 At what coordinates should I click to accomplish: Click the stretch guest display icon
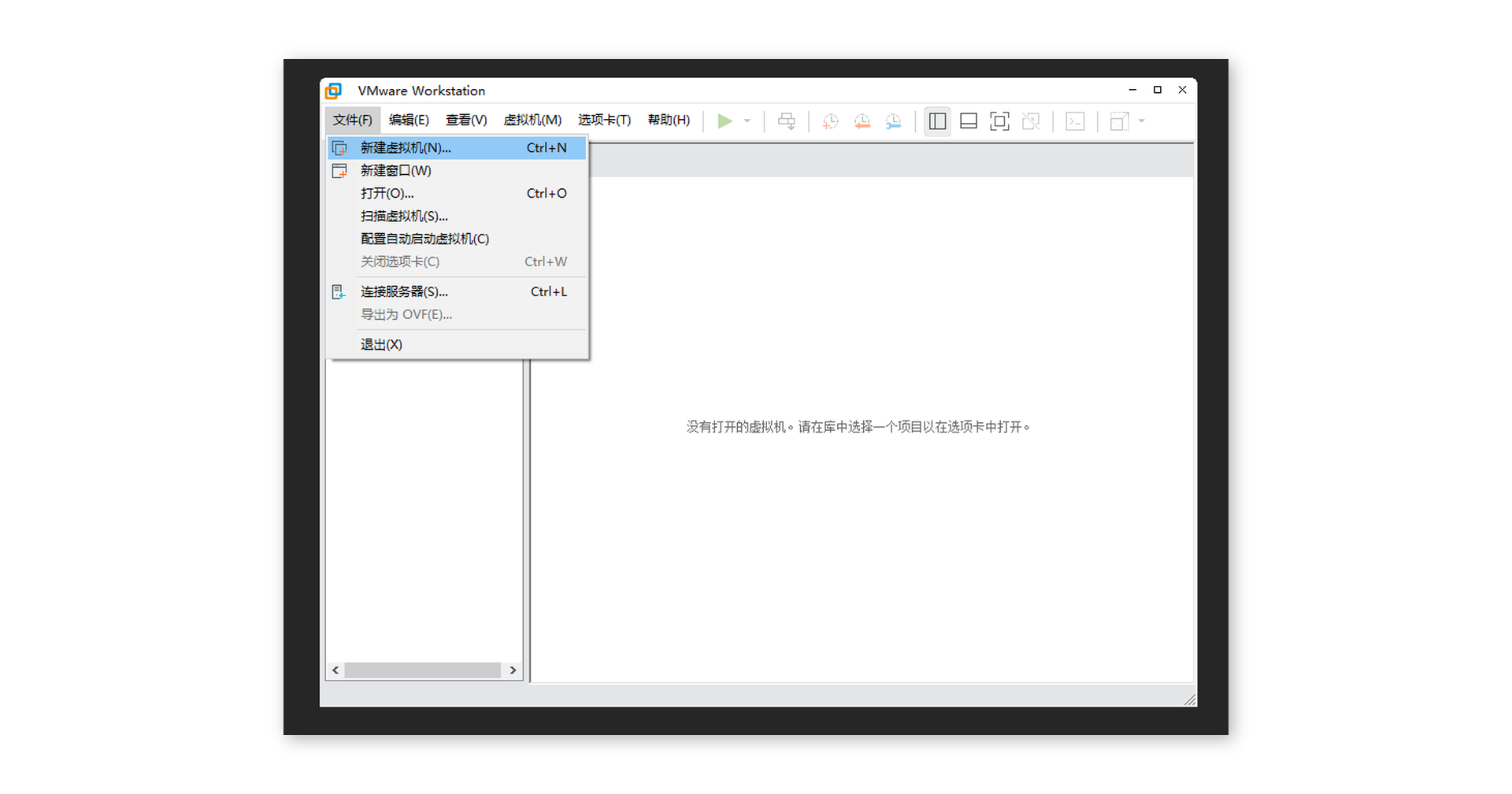1119,121
